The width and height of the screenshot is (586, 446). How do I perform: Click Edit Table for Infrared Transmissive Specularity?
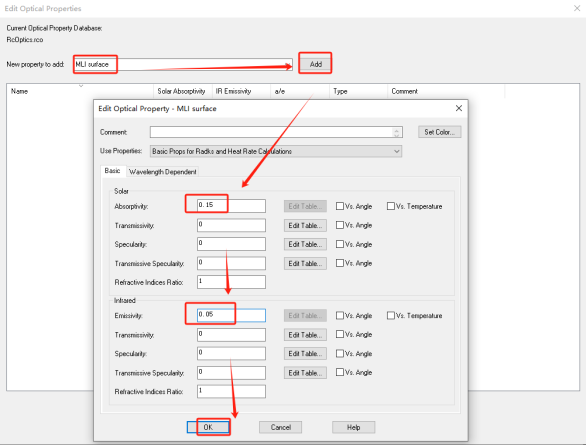coord(305,373)
